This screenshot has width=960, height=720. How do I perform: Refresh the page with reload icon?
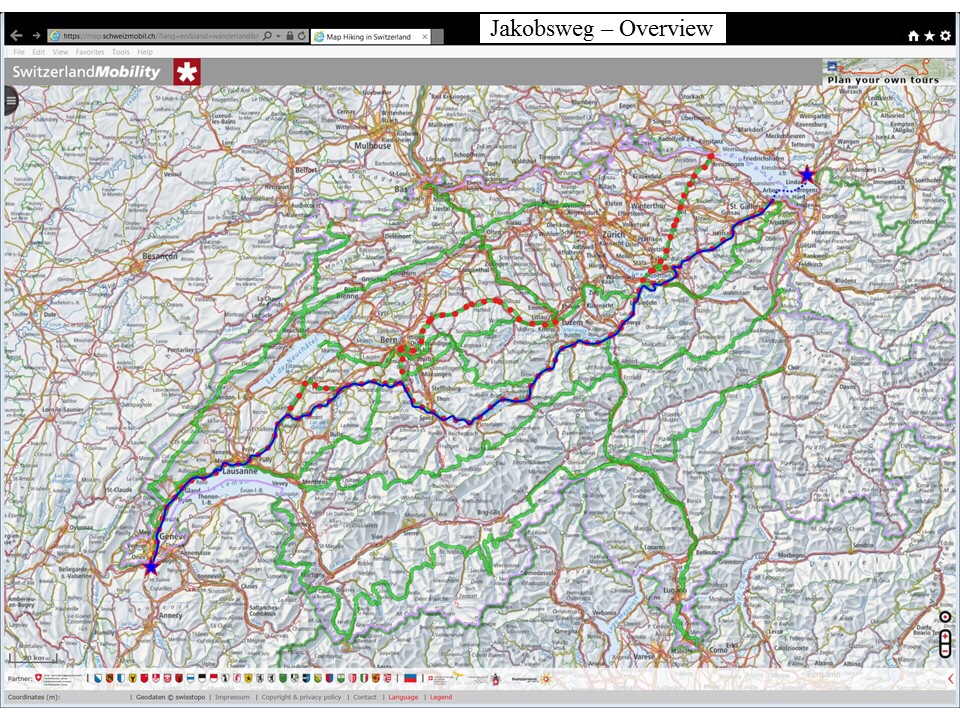302,36
